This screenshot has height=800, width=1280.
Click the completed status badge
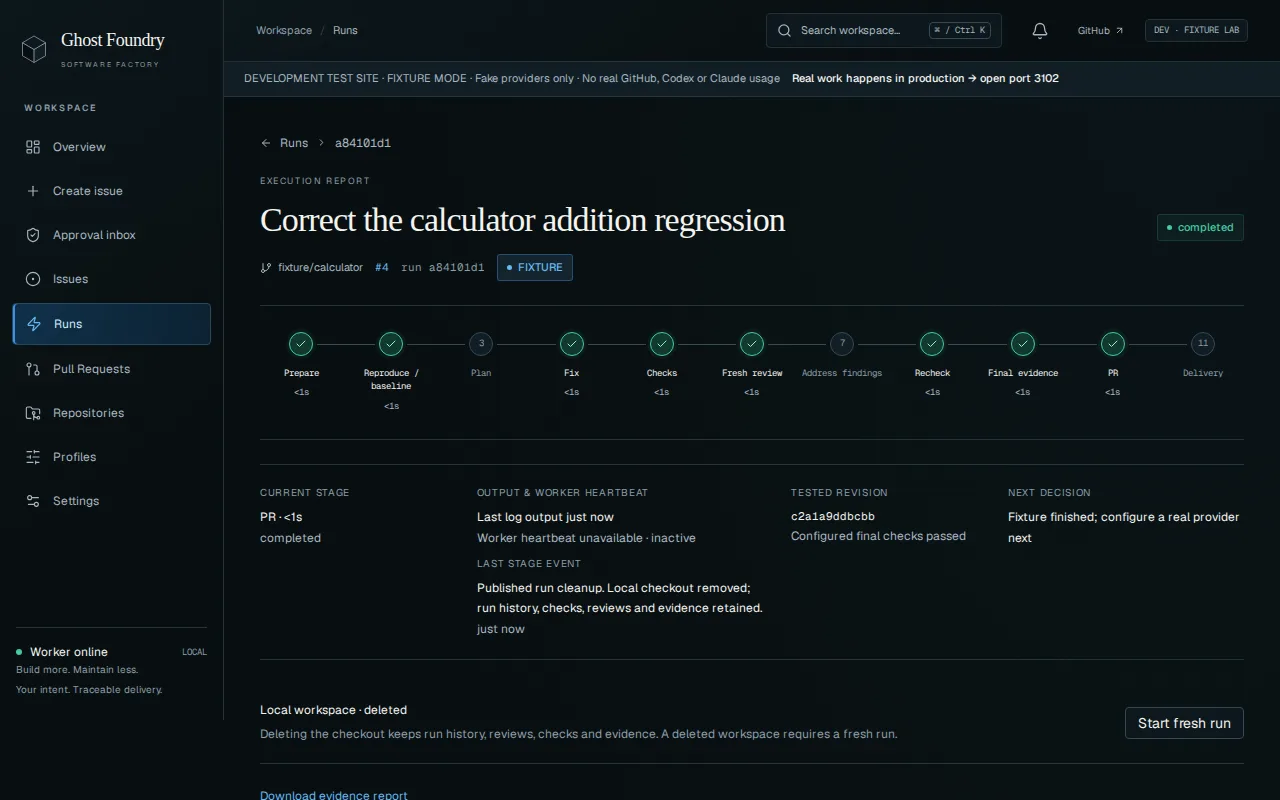(1200, 227)
